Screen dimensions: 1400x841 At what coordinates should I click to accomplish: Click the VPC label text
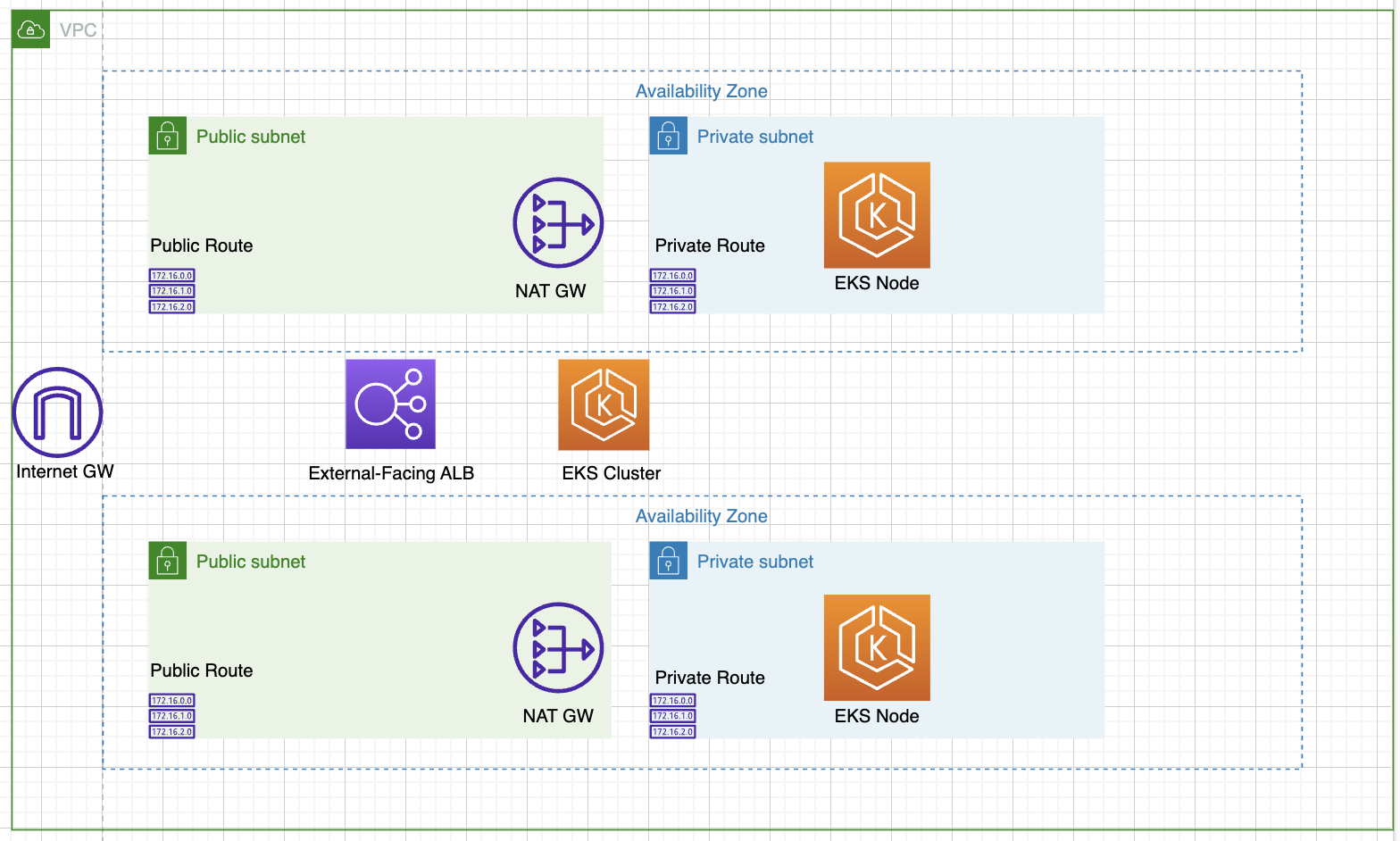click(x=78, y=30)
